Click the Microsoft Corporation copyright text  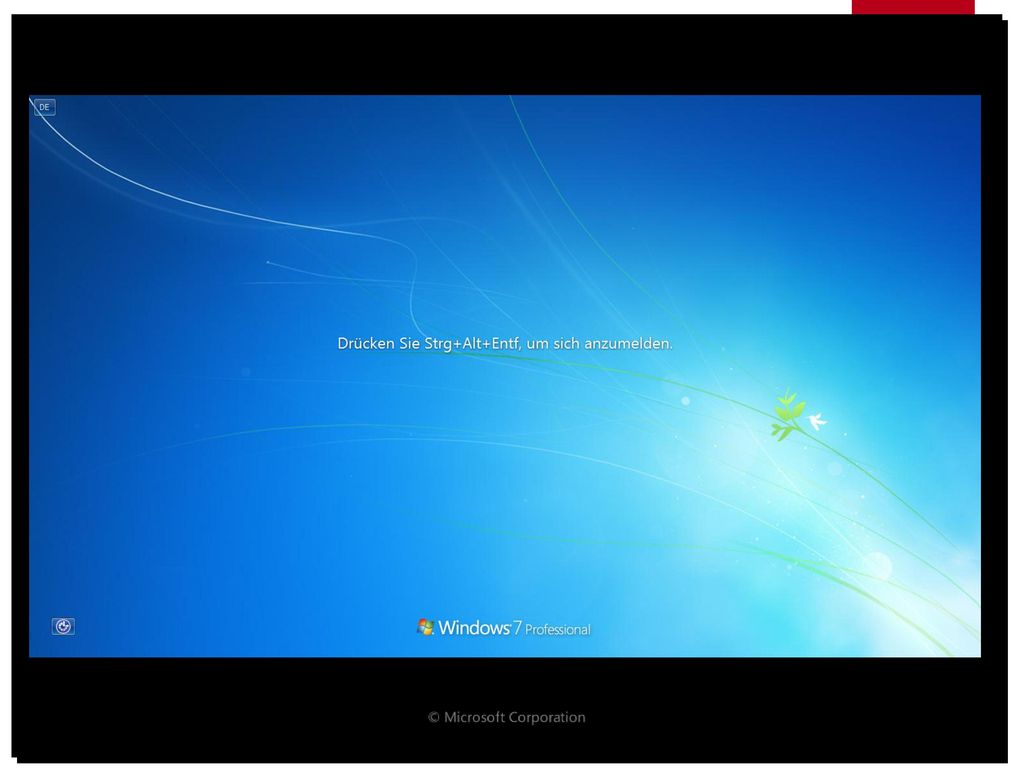[x=507, y=717]
